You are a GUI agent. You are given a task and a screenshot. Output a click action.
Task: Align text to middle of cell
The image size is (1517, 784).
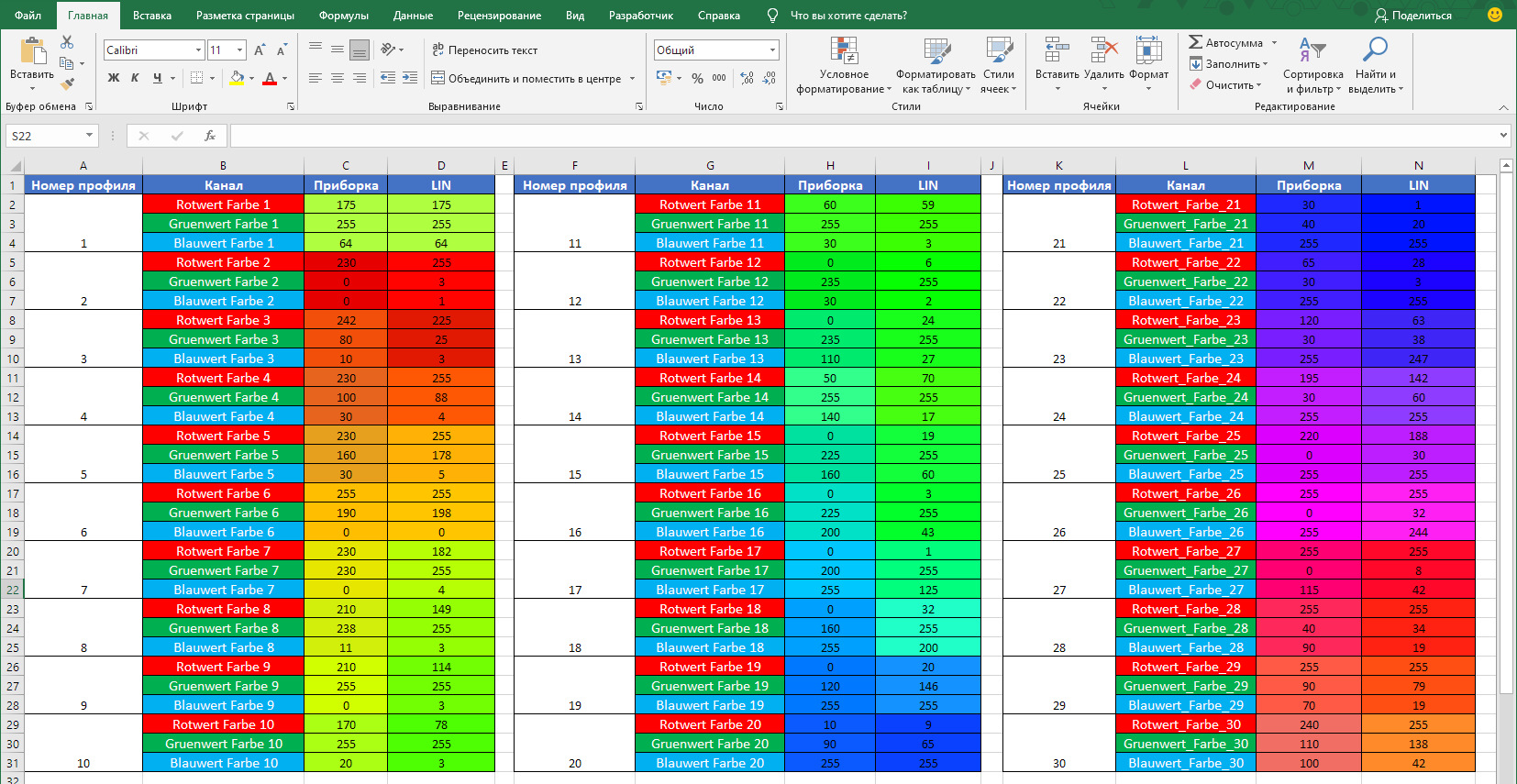tap(338, 50)
